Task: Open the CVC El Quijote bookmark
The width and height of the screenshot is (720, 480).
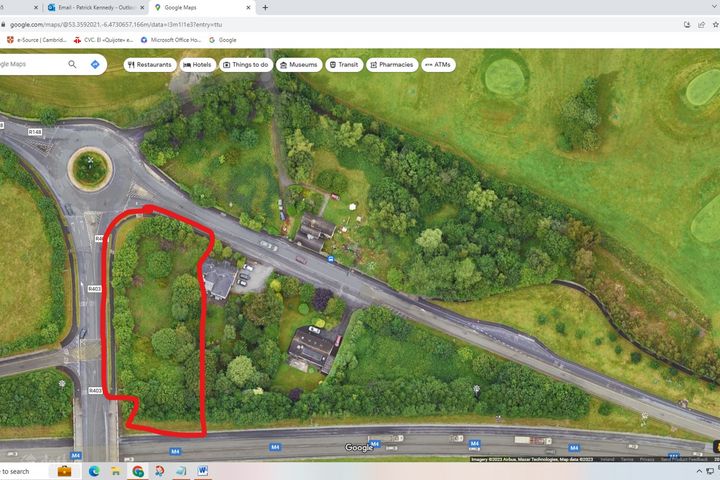Action: click(x=103, y=40)
